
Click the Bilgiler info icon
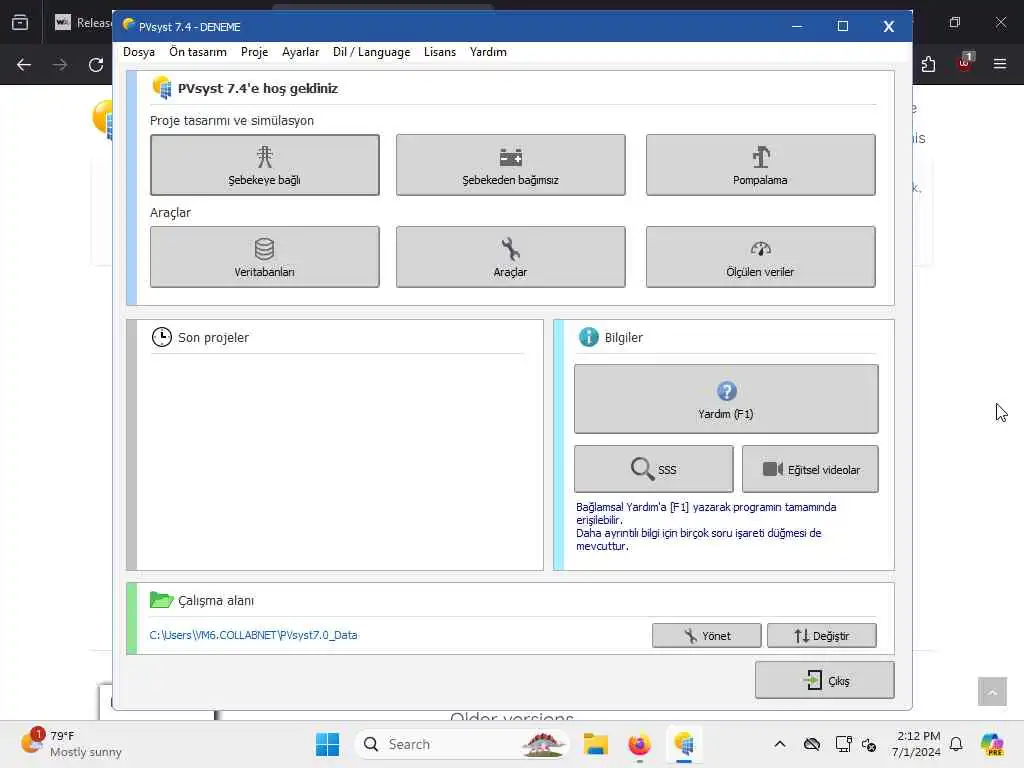tap(588, 337)
